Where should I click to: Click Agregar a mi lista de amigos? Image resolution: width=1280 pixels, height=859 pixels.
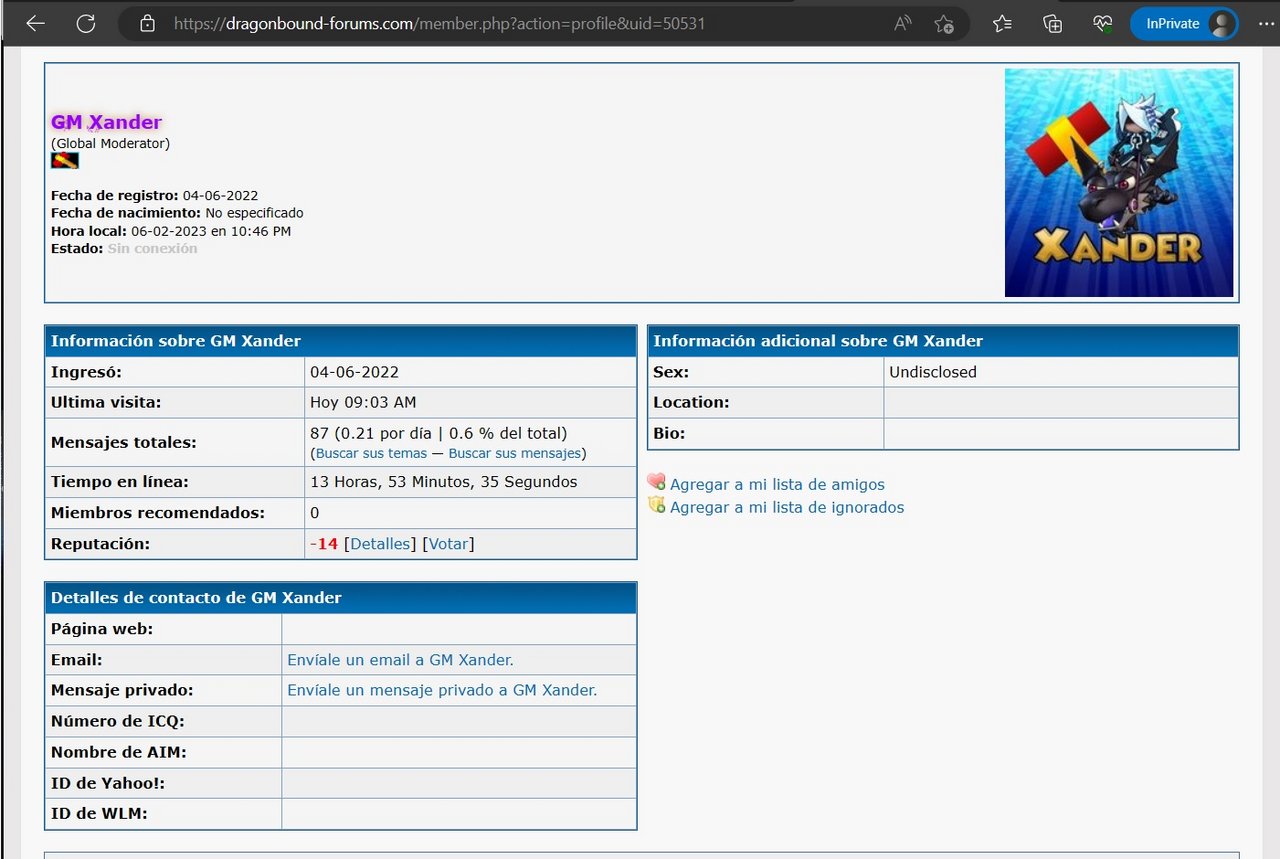point(777,484)
